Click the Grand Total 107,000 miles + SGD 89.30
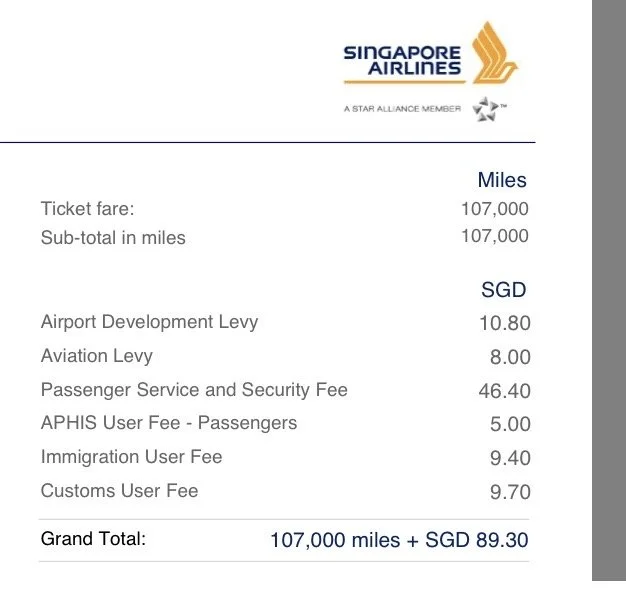626x596 pixels. tap(399, 540)
